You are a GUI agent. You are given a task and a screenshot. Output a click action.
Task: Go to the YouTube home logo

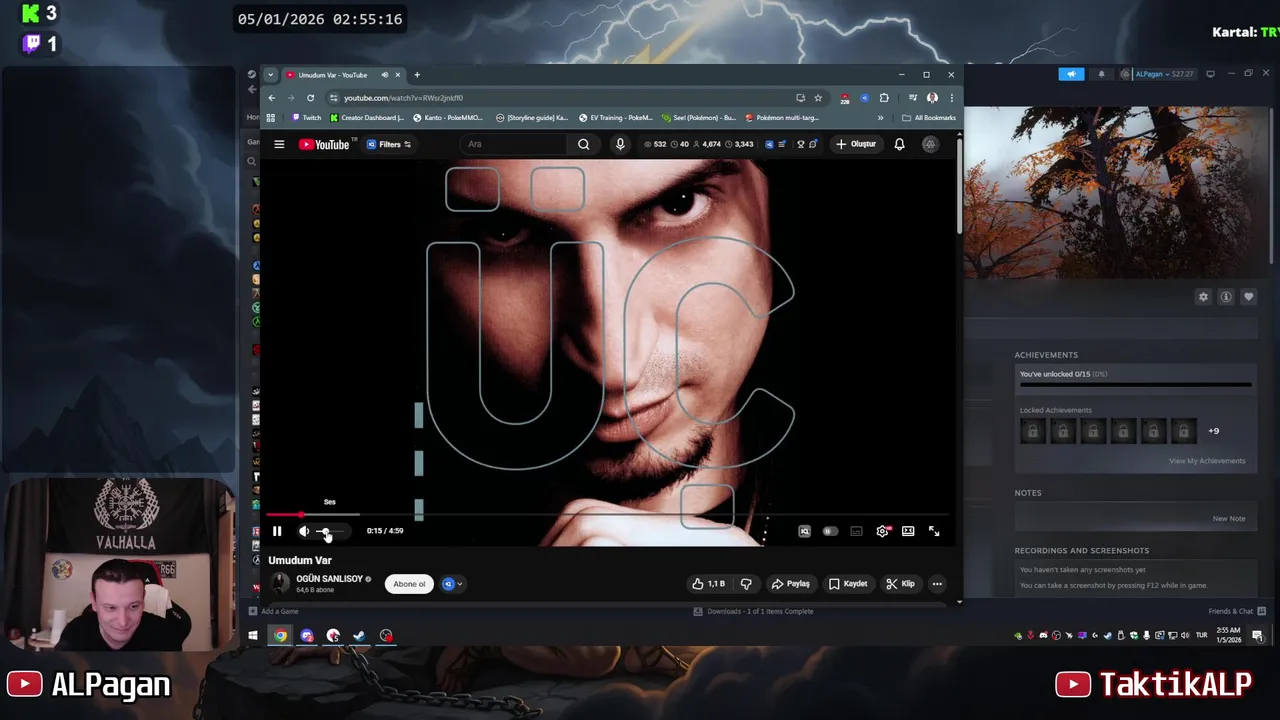(x=324, y=144)
